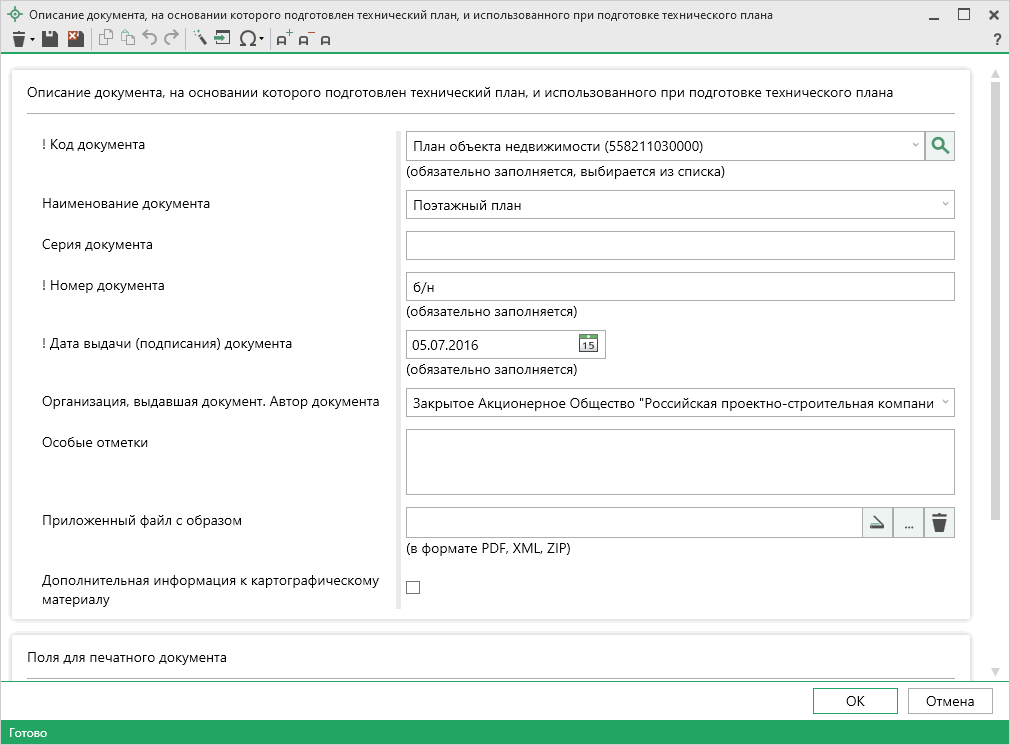Open the calendar picker for issue date

588,344
